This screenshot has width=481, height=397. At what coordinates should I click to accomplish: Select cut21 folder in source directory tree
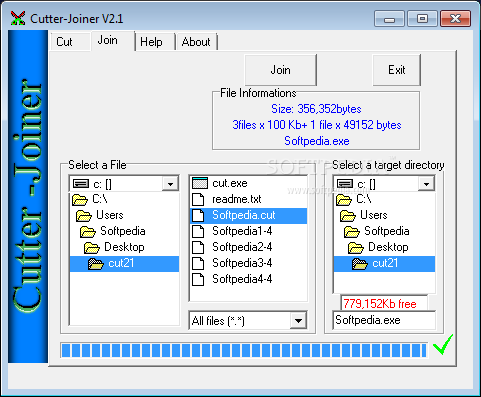pyautogui.click(x=124, y=264)
